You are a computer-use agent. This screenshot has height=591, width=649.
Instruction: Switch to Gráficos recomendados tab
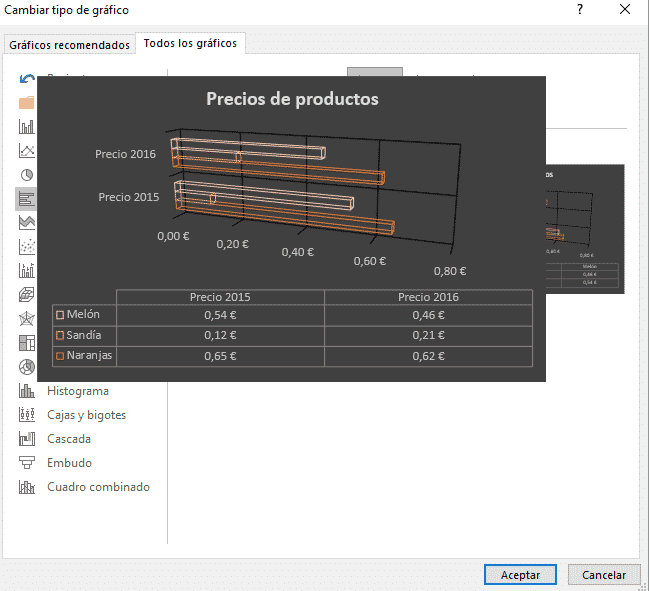point(70,45)
